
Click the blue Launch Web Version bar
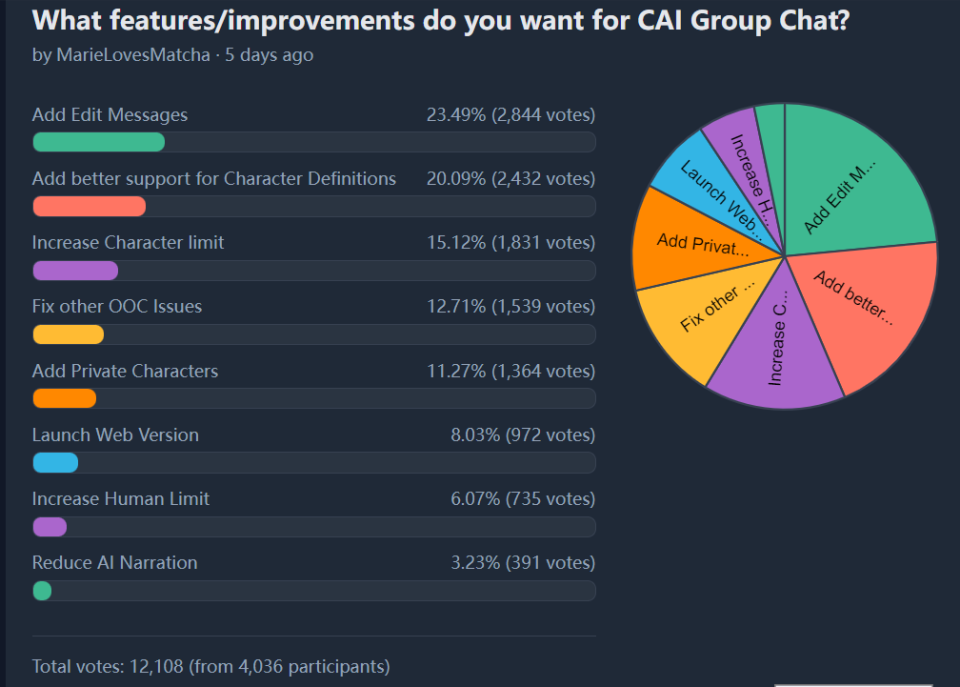pos(56,462)
